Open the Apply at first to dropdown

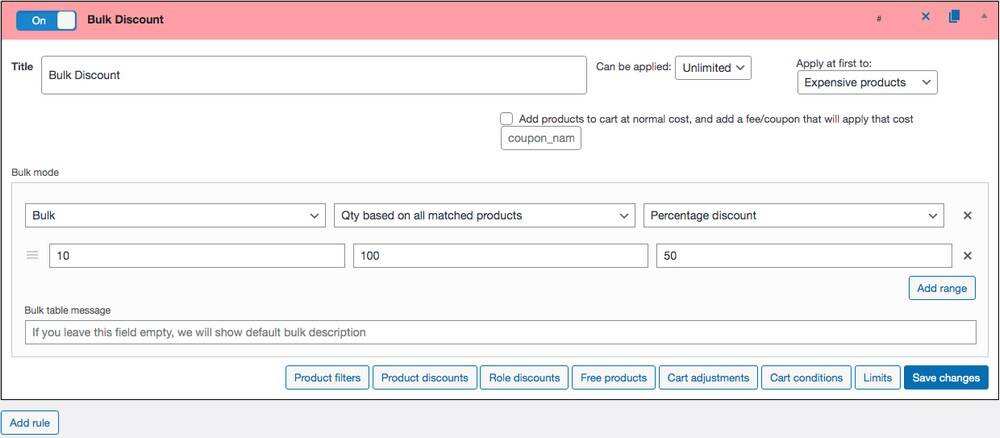coord(867,82)
